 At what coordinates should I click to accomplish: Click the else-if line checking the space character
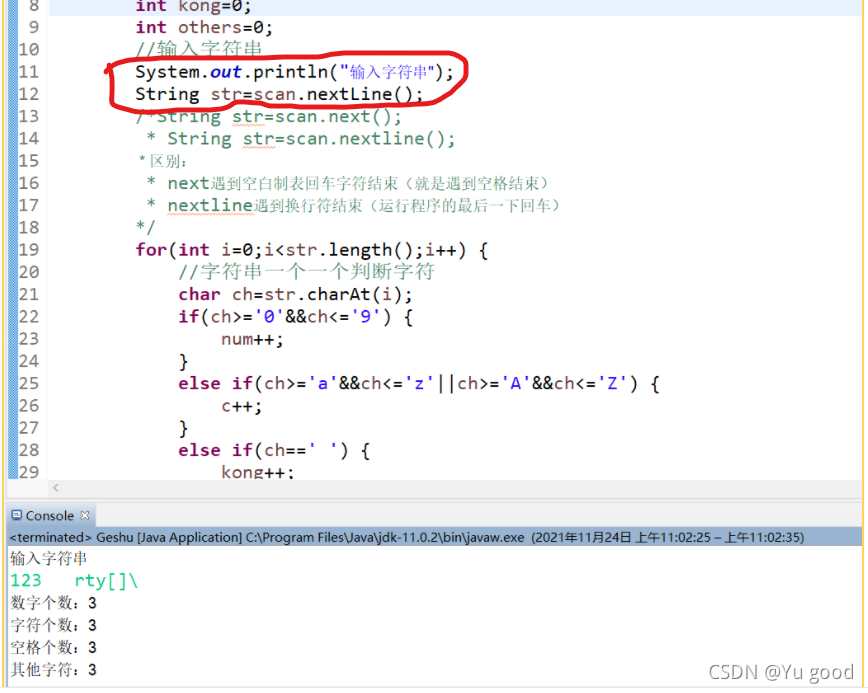274,450
